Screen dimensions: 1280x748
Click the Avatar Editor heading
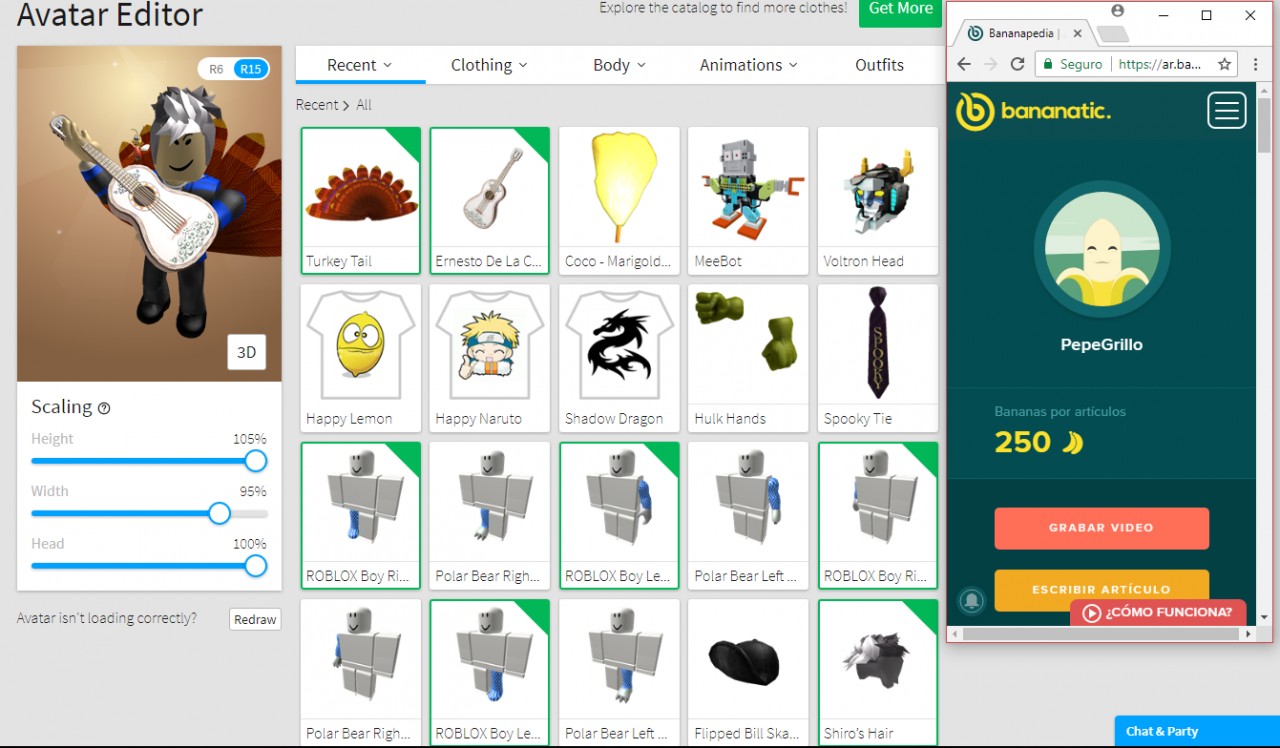[110, 15]
